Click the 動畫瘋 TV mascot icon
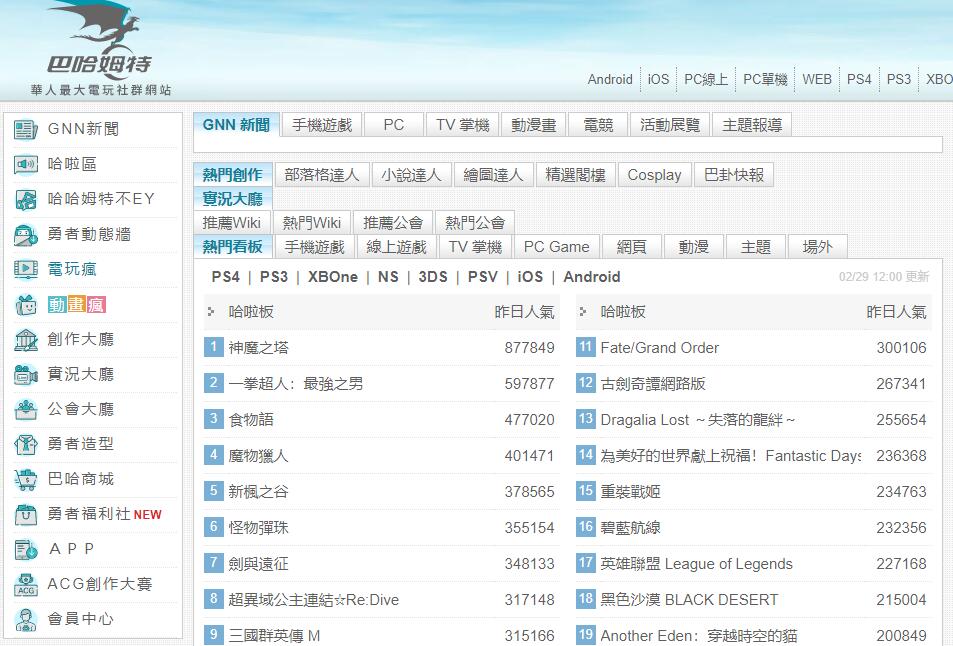The width and height of the screenshot is (953, 646). (26, 304)
